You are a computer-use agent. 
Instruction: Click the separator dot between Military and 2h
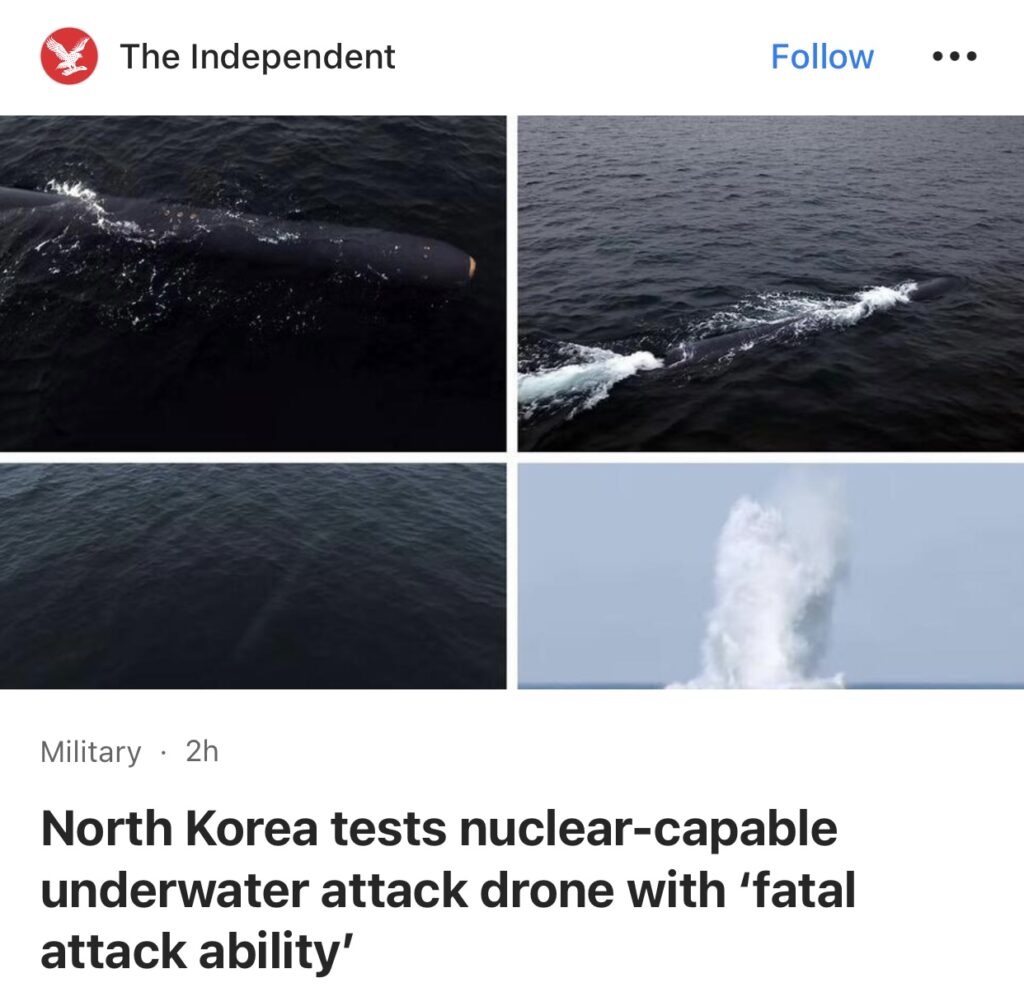(163, 752)
